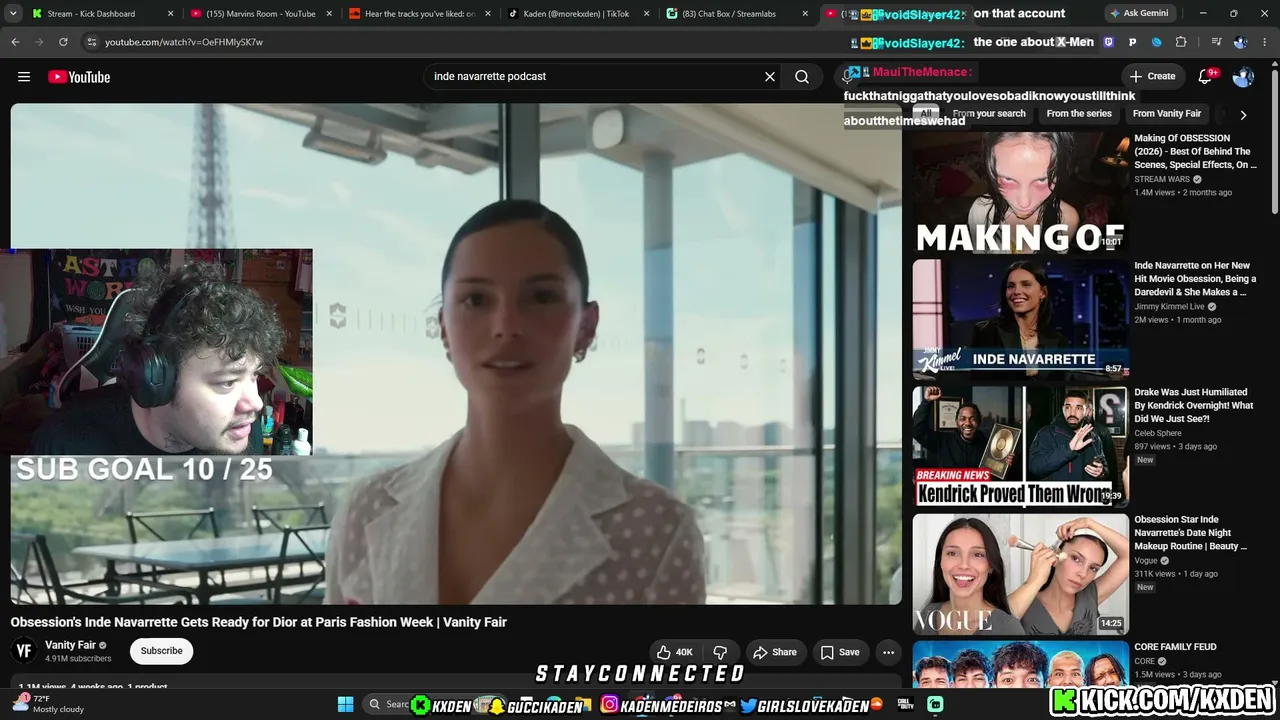Open the P browser extension icon
Image resolution: width=1280 pixels, height=720 pixels.
tap(1132, 42)
